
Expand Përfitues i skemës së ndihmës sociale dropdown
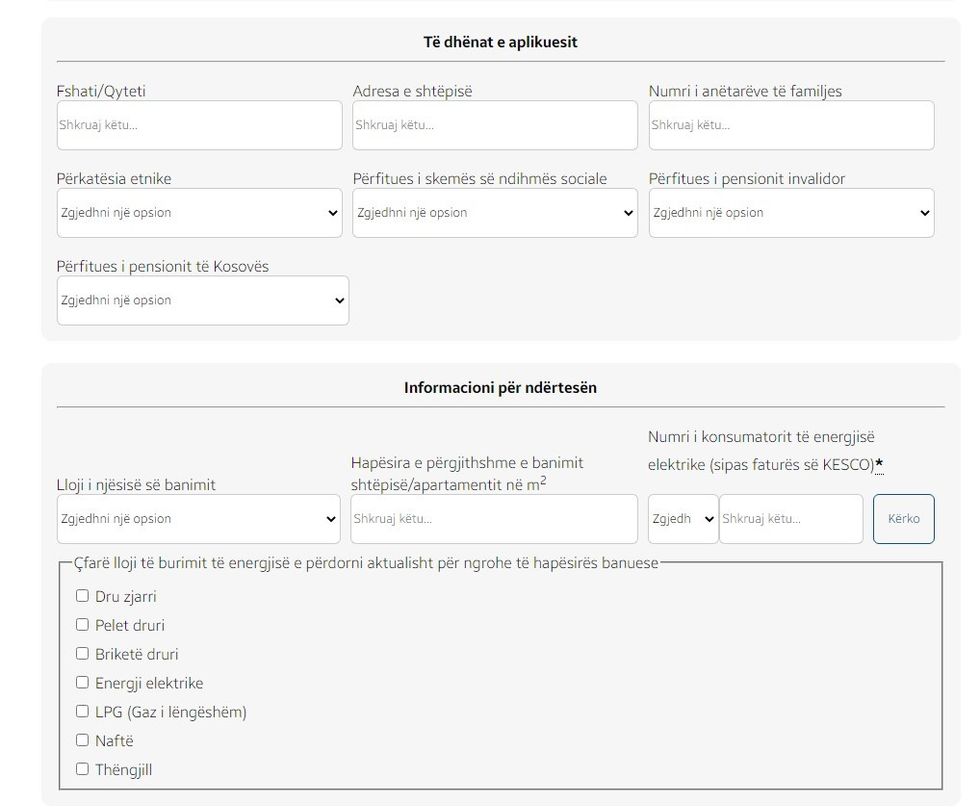pyautogui.click(x=494, y=213)
